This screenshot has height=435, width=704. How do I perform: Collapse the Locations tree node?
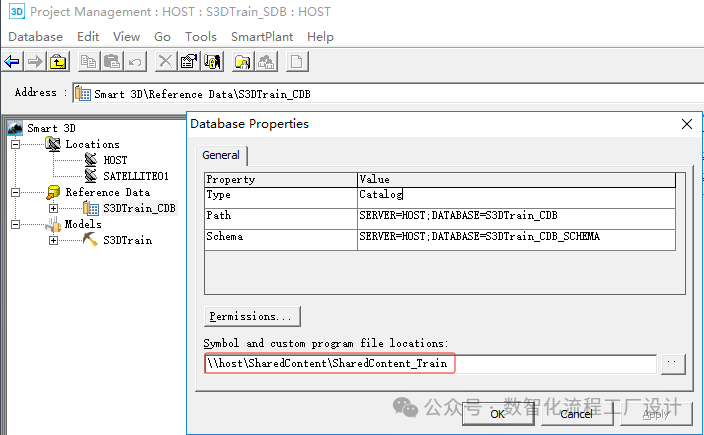coord(15,144)
